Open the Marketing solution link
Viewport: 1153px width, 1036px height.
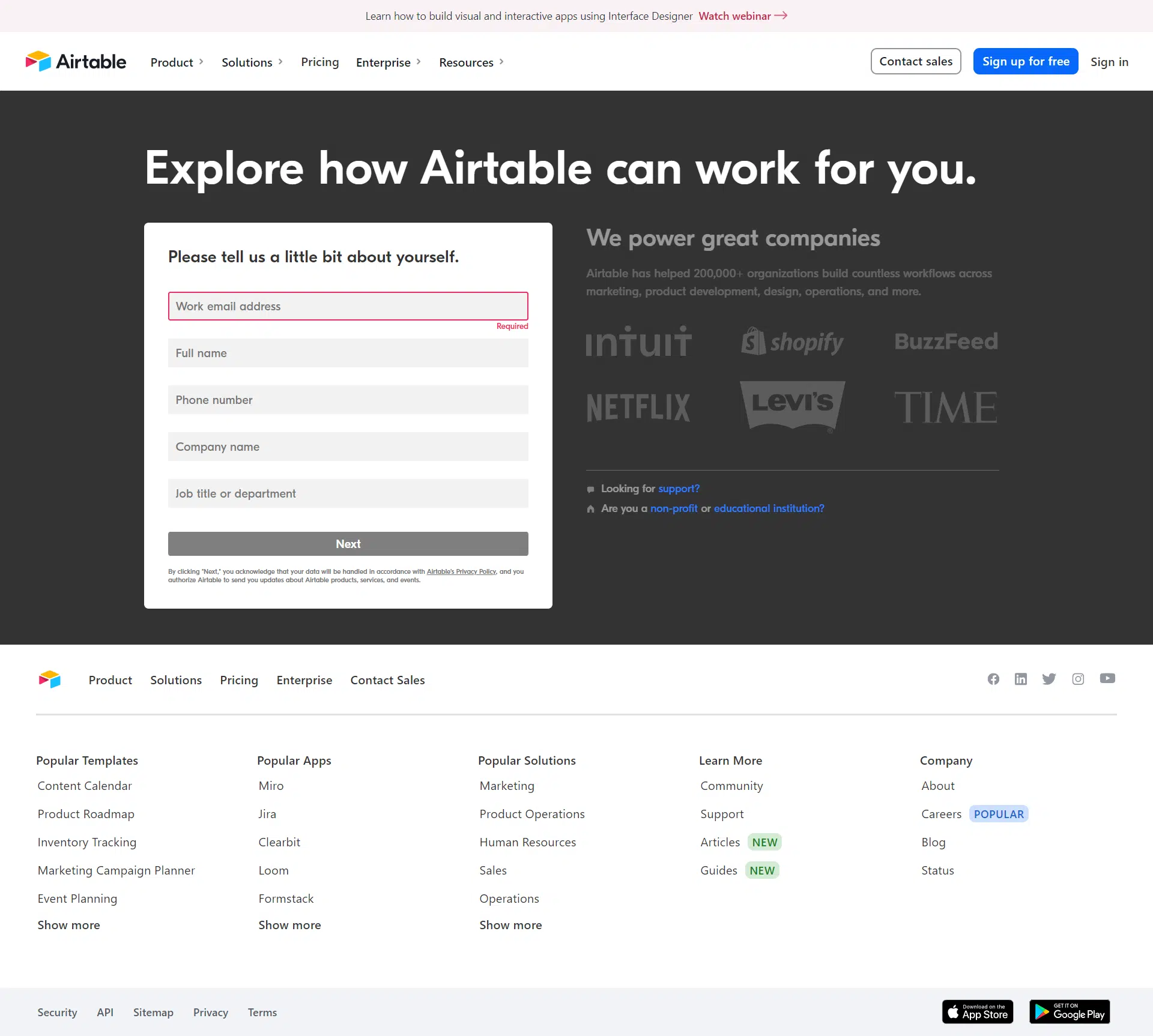click(507, 786)
